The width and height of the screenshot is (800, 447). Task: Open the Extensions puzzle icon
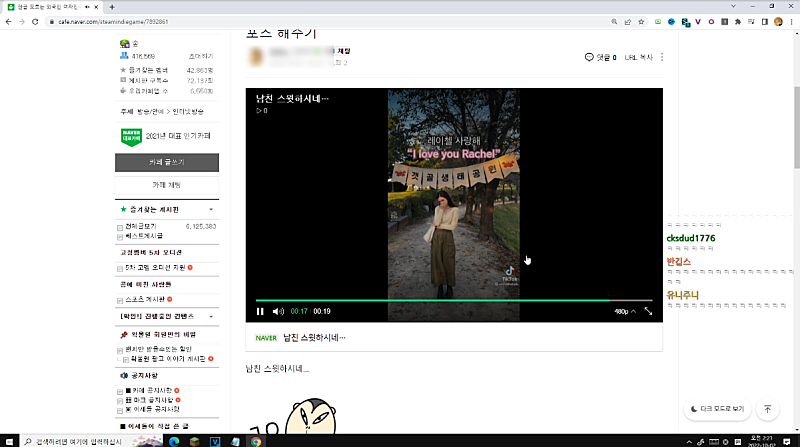coord(738,22)
